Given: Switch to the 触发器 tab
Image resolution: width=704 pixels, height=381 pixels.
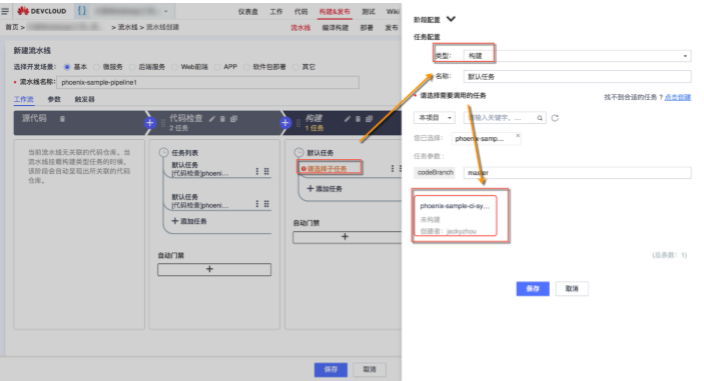Looking at the screenshot, I should coord(84,99).
